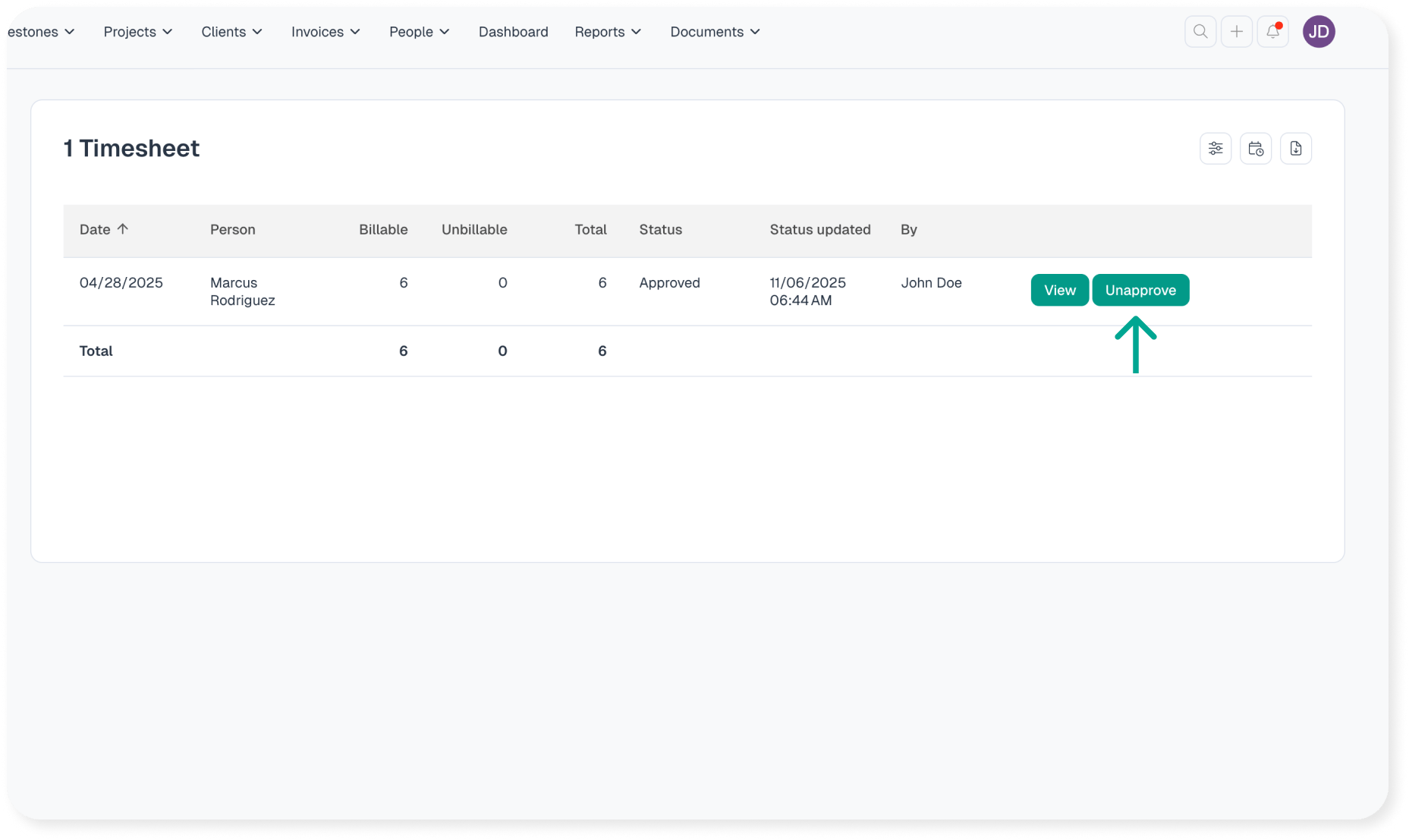The image size is (1409, 840).
Task: Expand the Reports dropdown menu
Action: (x=608, y=32)
